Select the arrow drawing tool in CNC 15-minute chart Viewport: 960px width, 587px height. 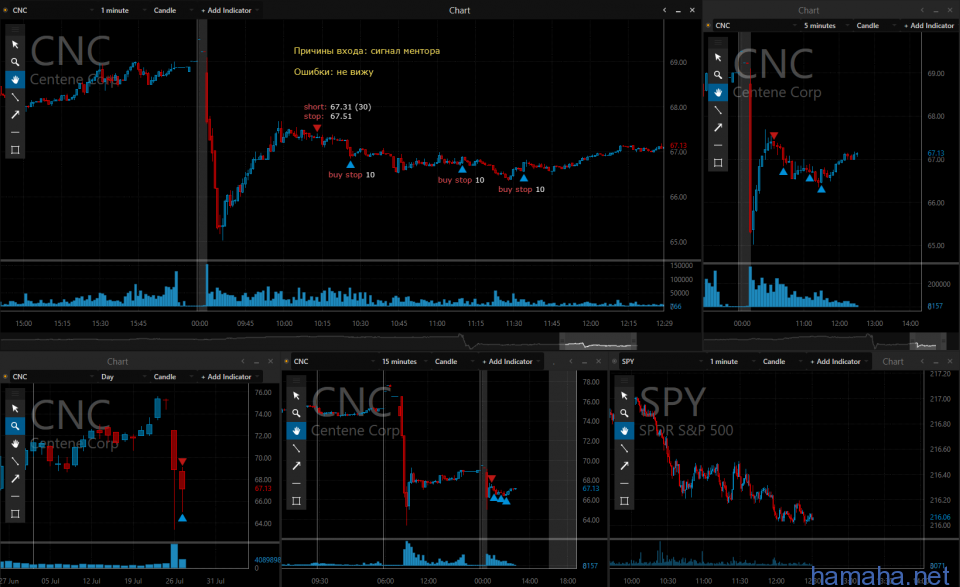(x=296, y=466)
